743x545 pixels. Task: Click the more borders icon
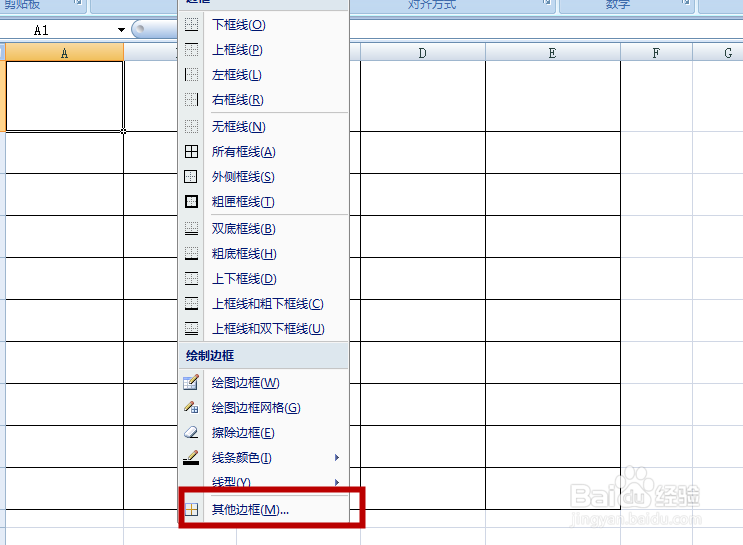[x=191, y=509]
